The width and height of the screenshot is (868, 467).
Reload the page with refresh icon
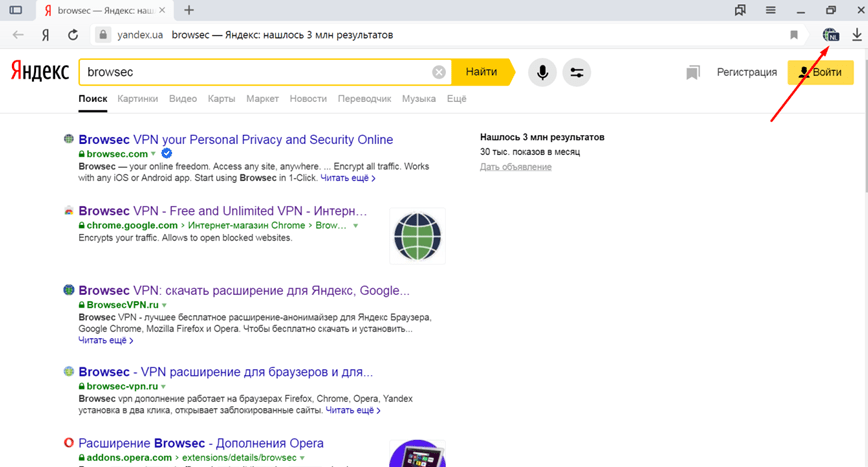[x=73, y=35]
